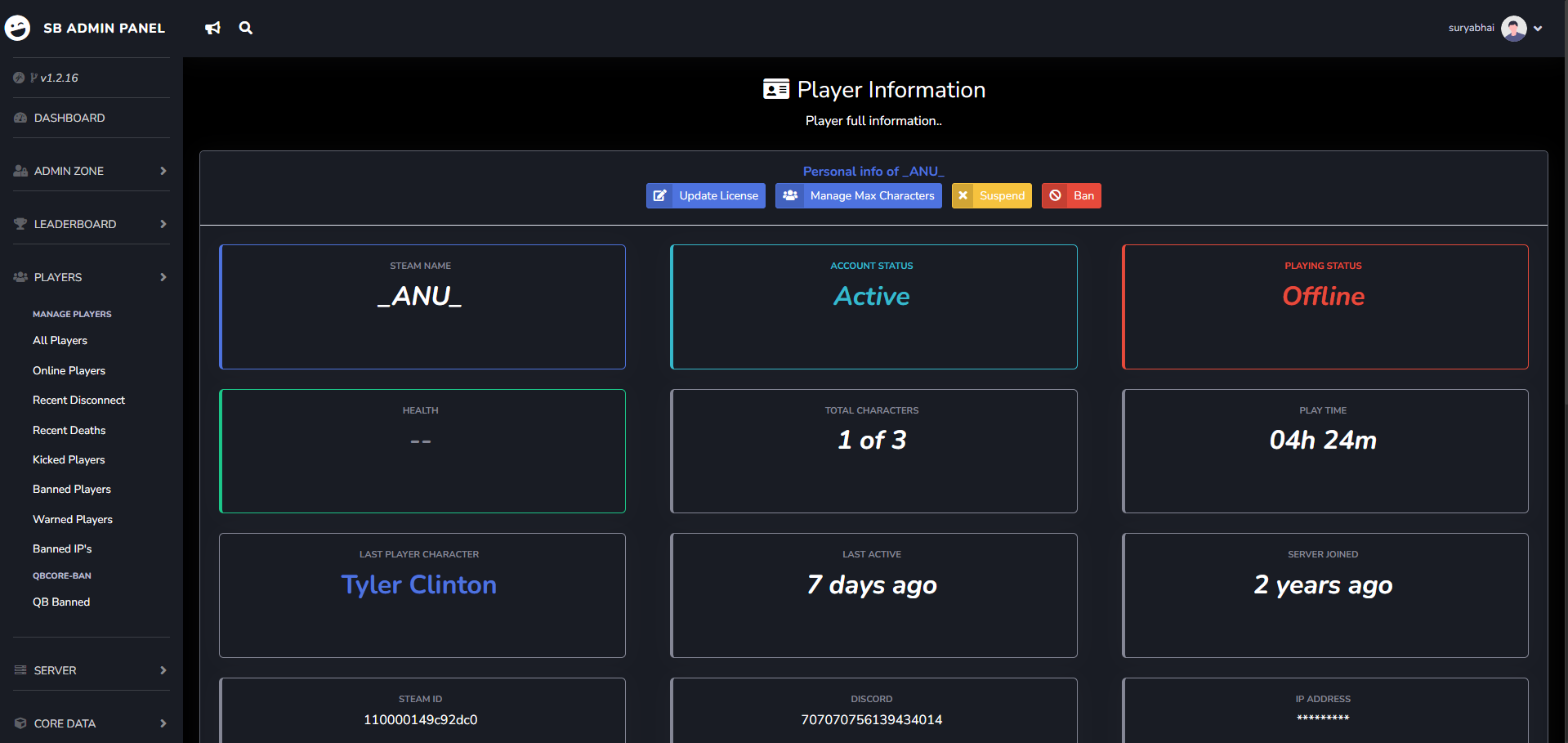This screenshot has width=1568, height=743.
Task: Click the Server sidebar icon
Action: point(20,670)
